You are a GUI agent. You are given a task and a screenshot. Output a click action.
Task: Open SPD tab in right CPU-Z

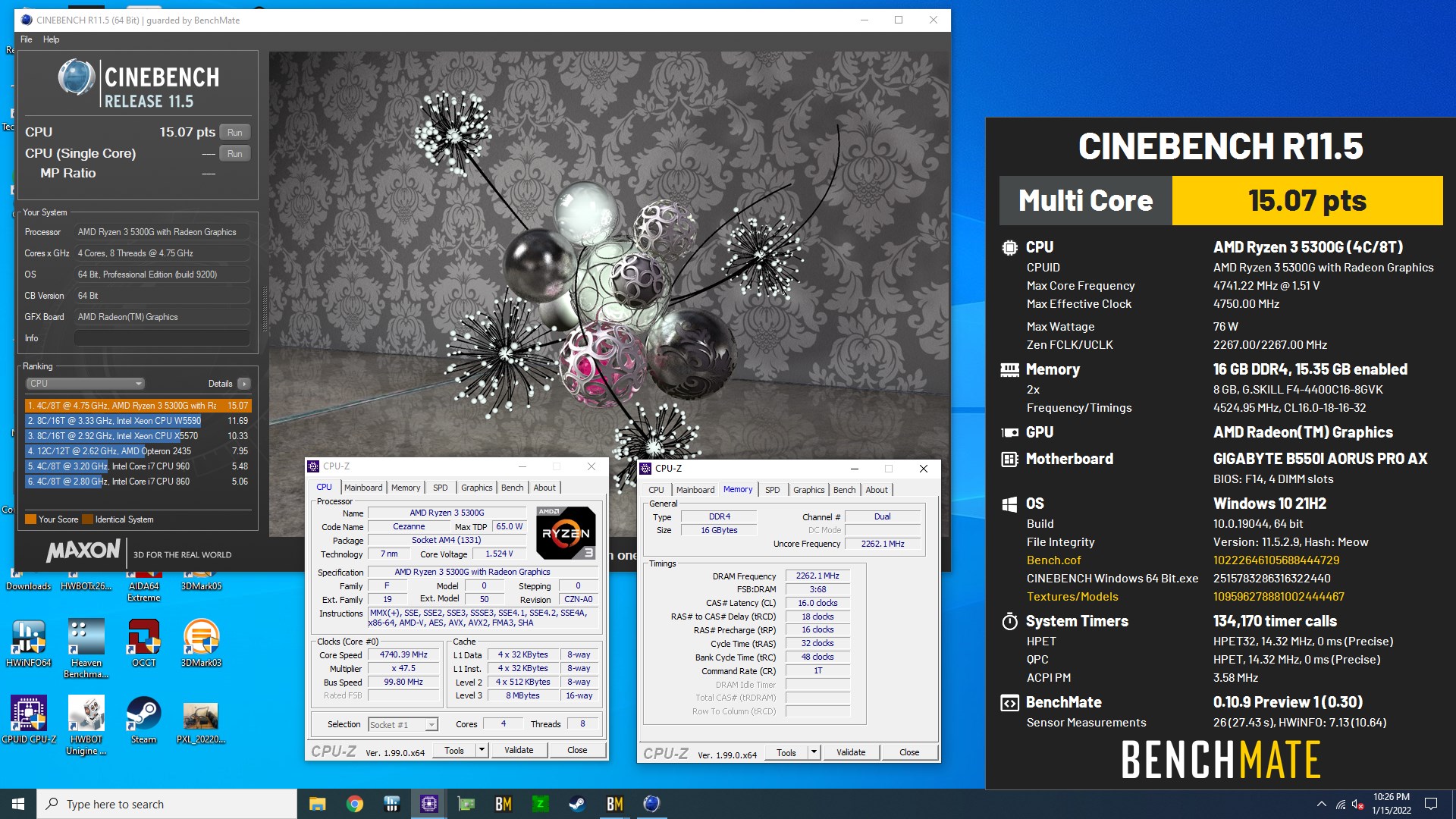pos(773,490)
